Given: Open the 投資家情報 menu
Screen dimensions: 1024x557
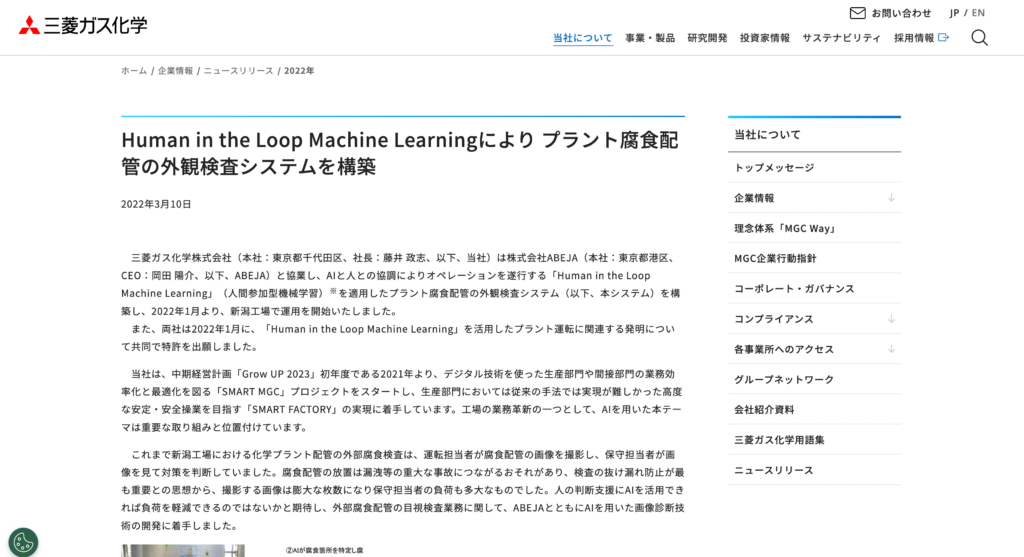Looking at the screenshot, I should point(765,38).
